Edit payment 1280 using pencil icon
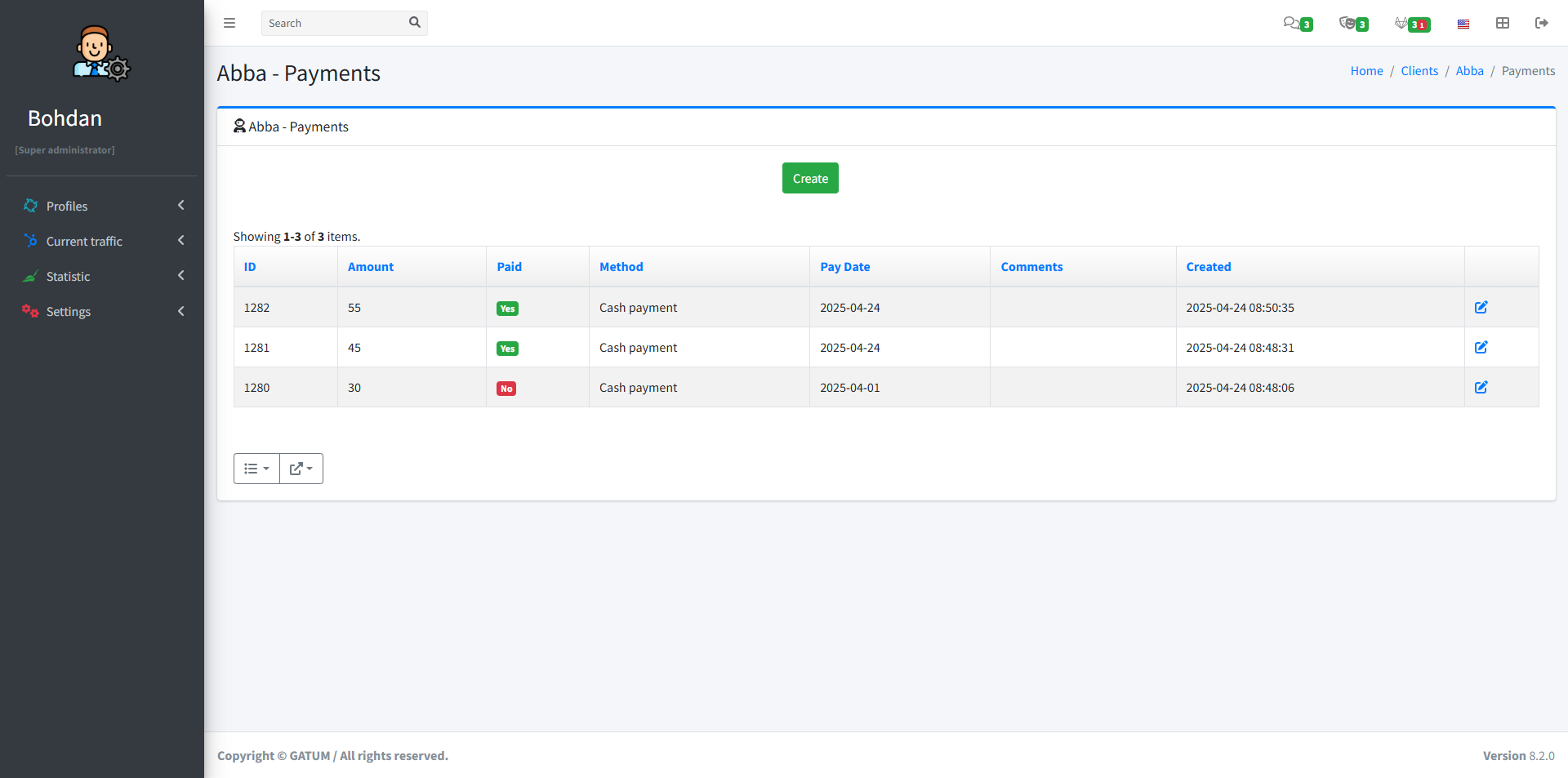 (x=1481, y=388)
